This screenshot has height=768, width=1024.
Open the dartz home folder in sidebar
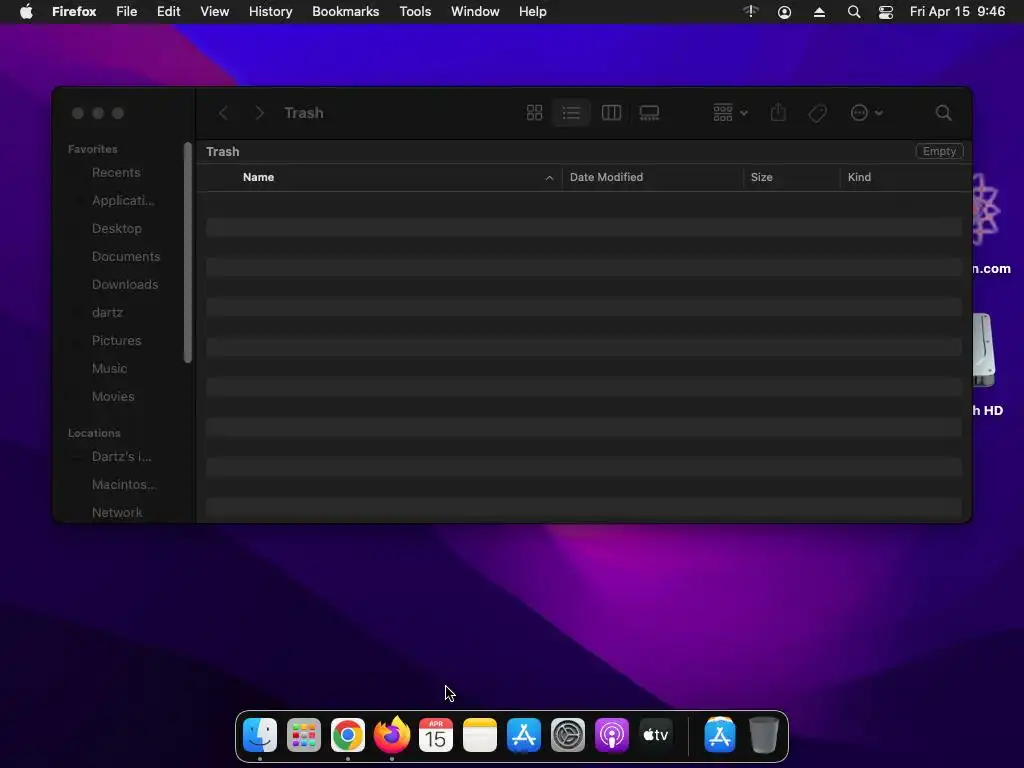coord(107,313)
